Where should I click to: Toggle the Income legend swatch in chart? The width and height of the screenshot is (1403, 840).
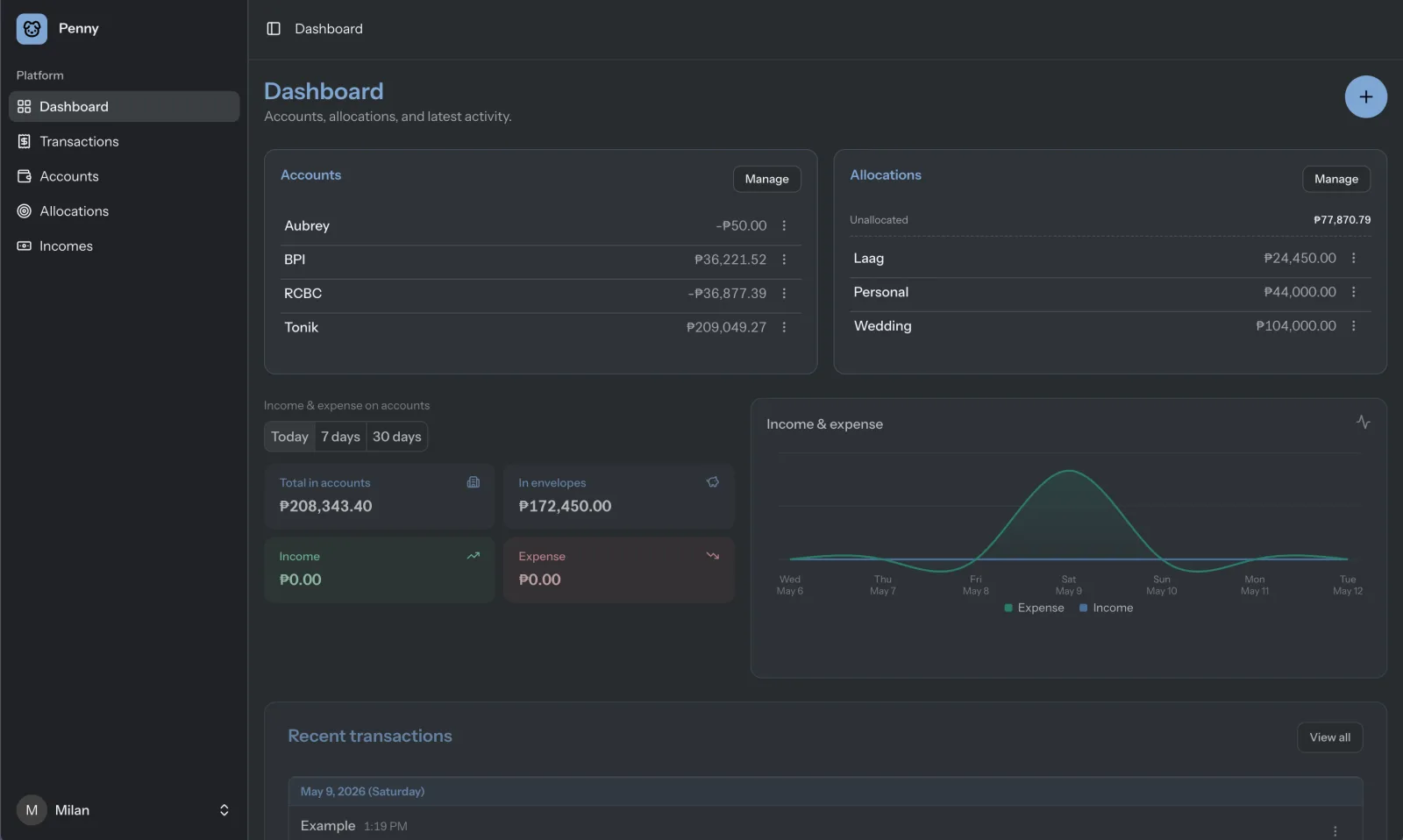click(x=1084, y=608)
